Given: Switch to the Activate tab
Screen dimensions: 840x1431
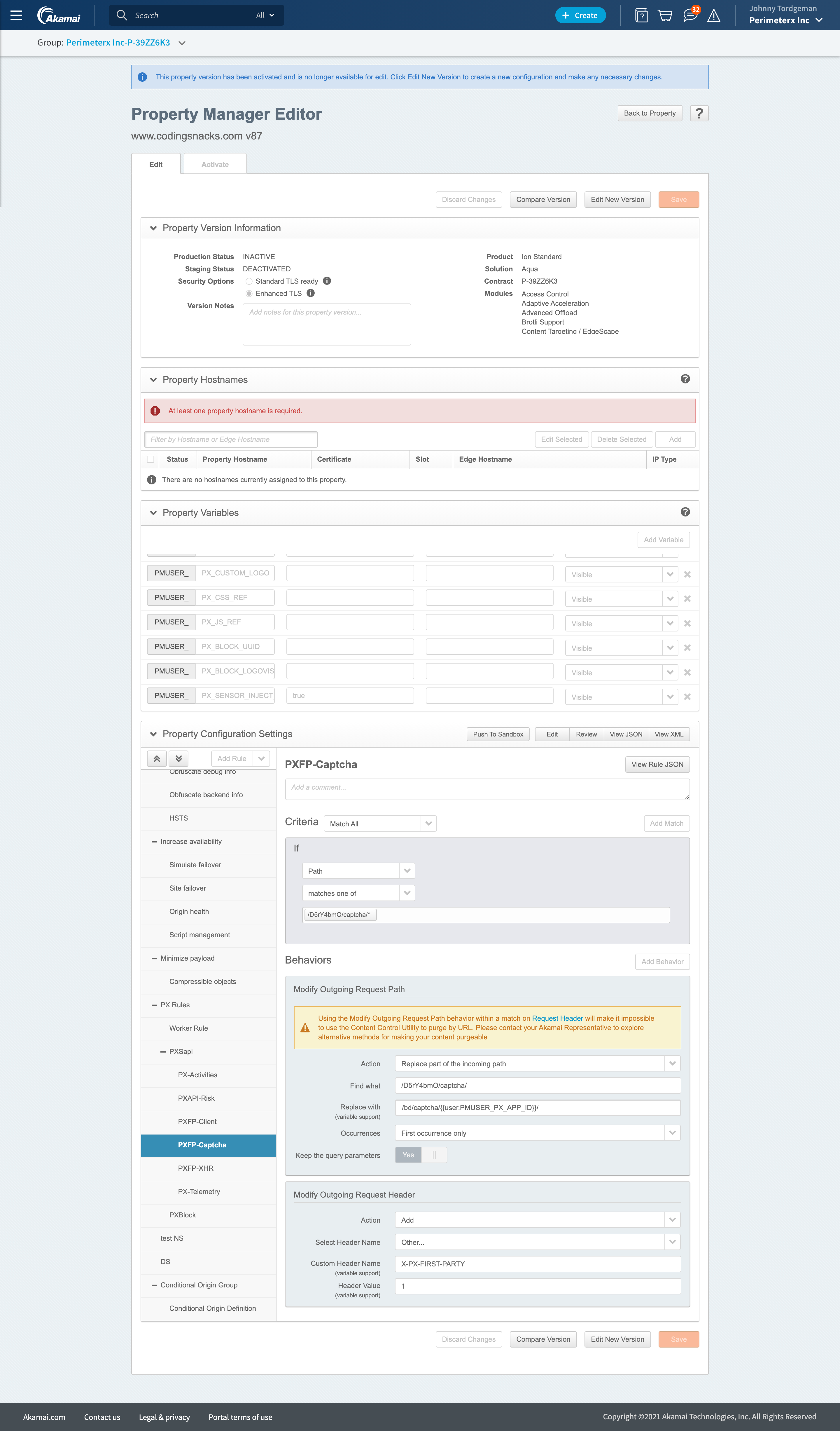Looking at the screenshot, I should click(215, 164).
